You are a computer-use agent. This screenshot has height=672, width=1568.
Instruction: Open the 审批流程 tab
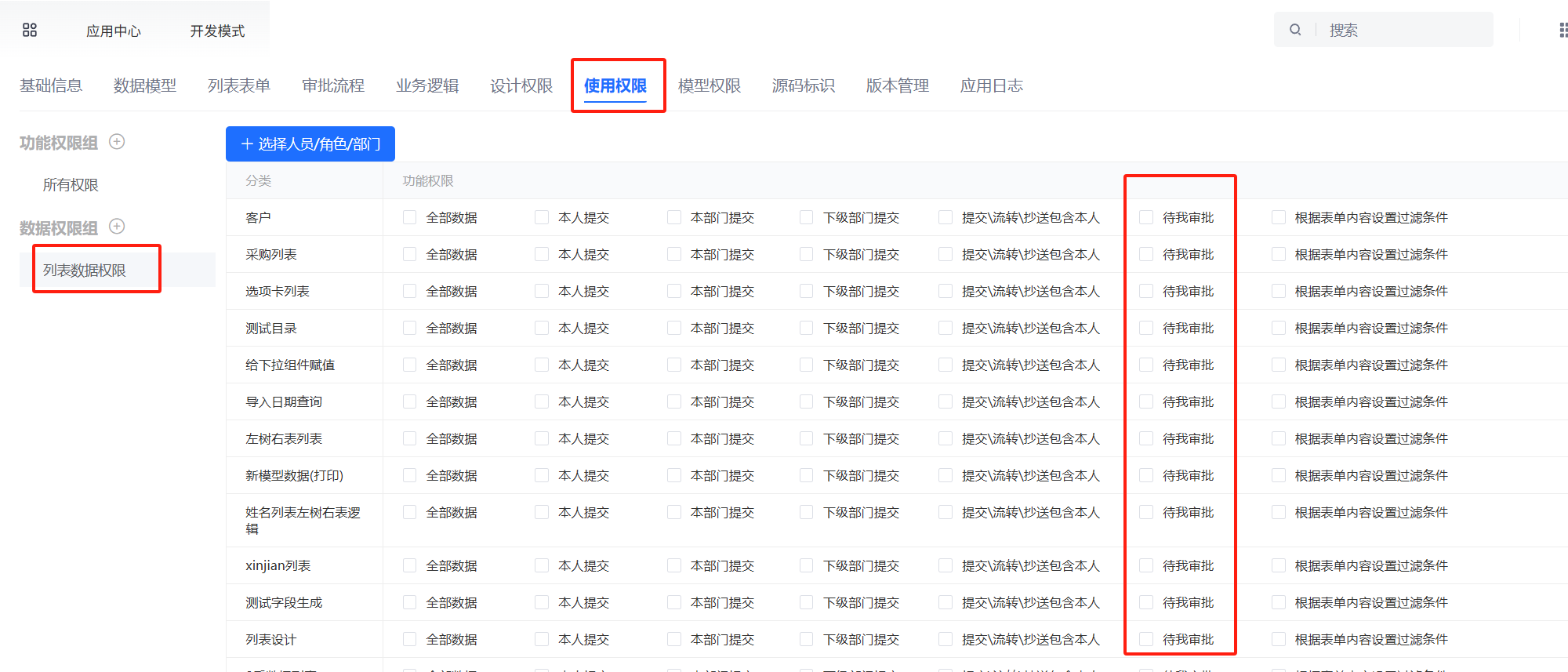pos(333,85)
